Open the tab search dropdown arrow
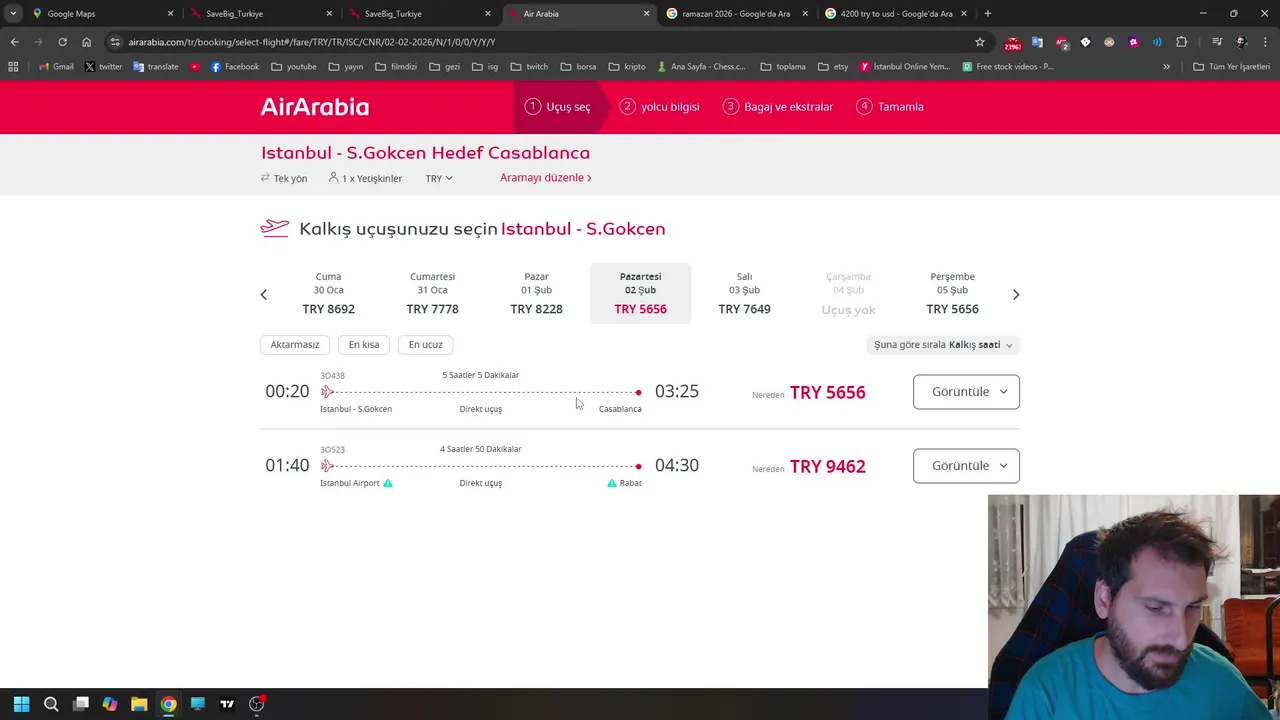This screenshot has height=720, width=1280. point(13,14)
